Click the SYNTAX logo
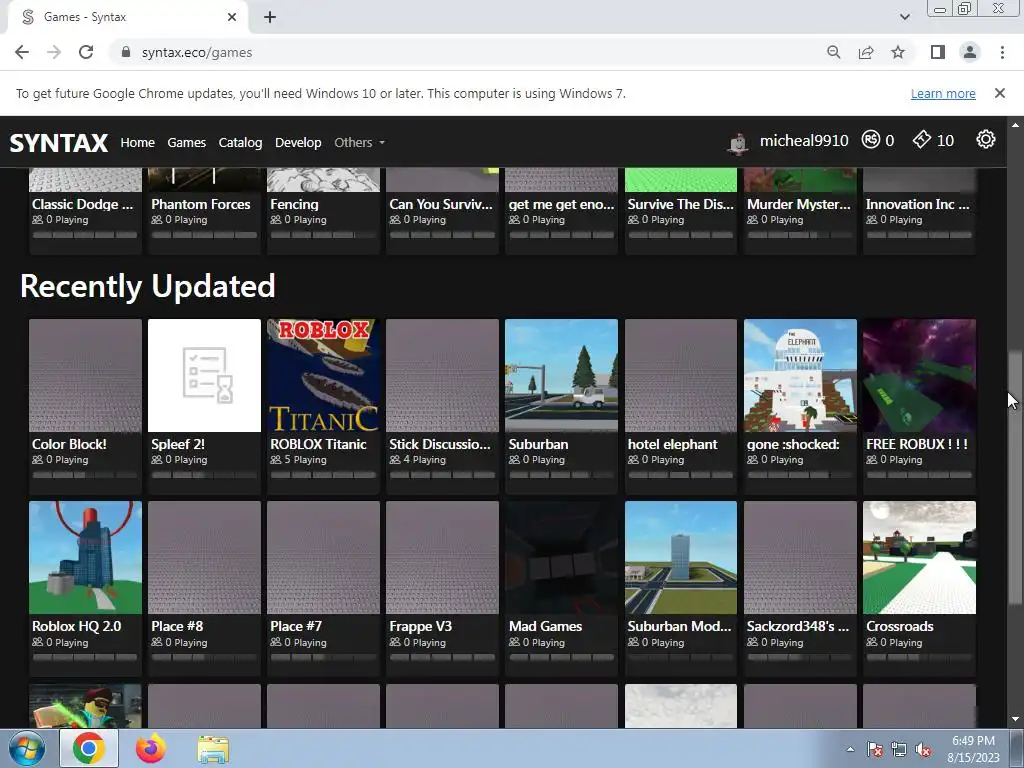The image size is (1024, 768). click(x=59, y=142)
